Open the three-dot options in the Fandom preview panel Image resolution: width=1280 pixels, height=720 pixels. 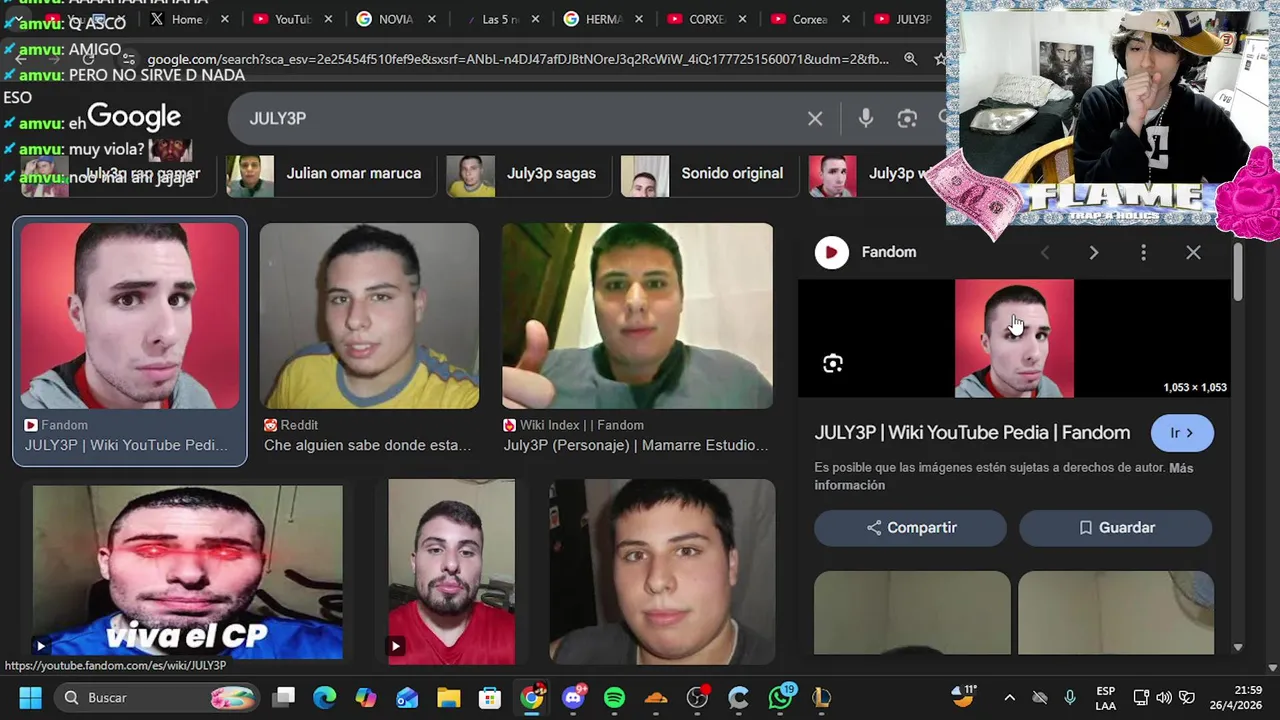pyautogui.click(x=1143, y=253)
